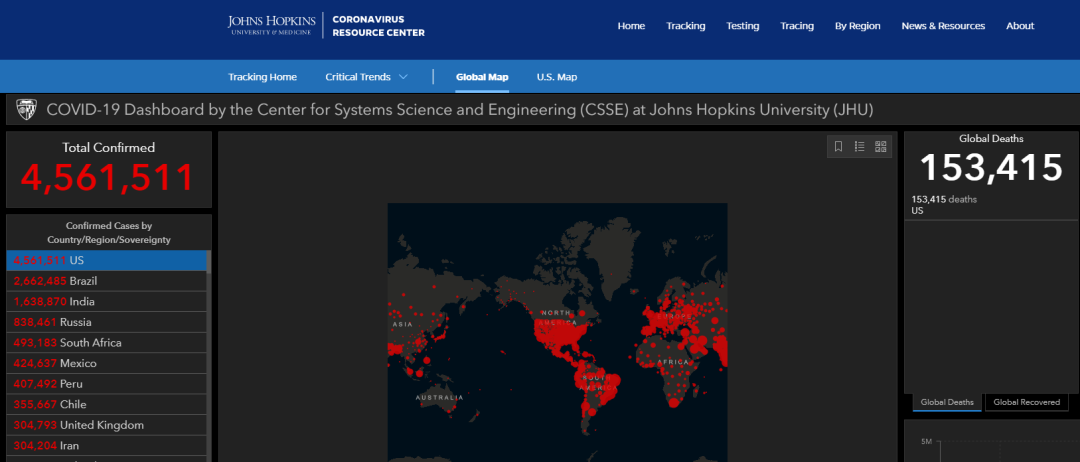This screenshot has width=1080, height=462.
Task: Select Iran in the confirmed cases list
Action: tap(106, 446)
